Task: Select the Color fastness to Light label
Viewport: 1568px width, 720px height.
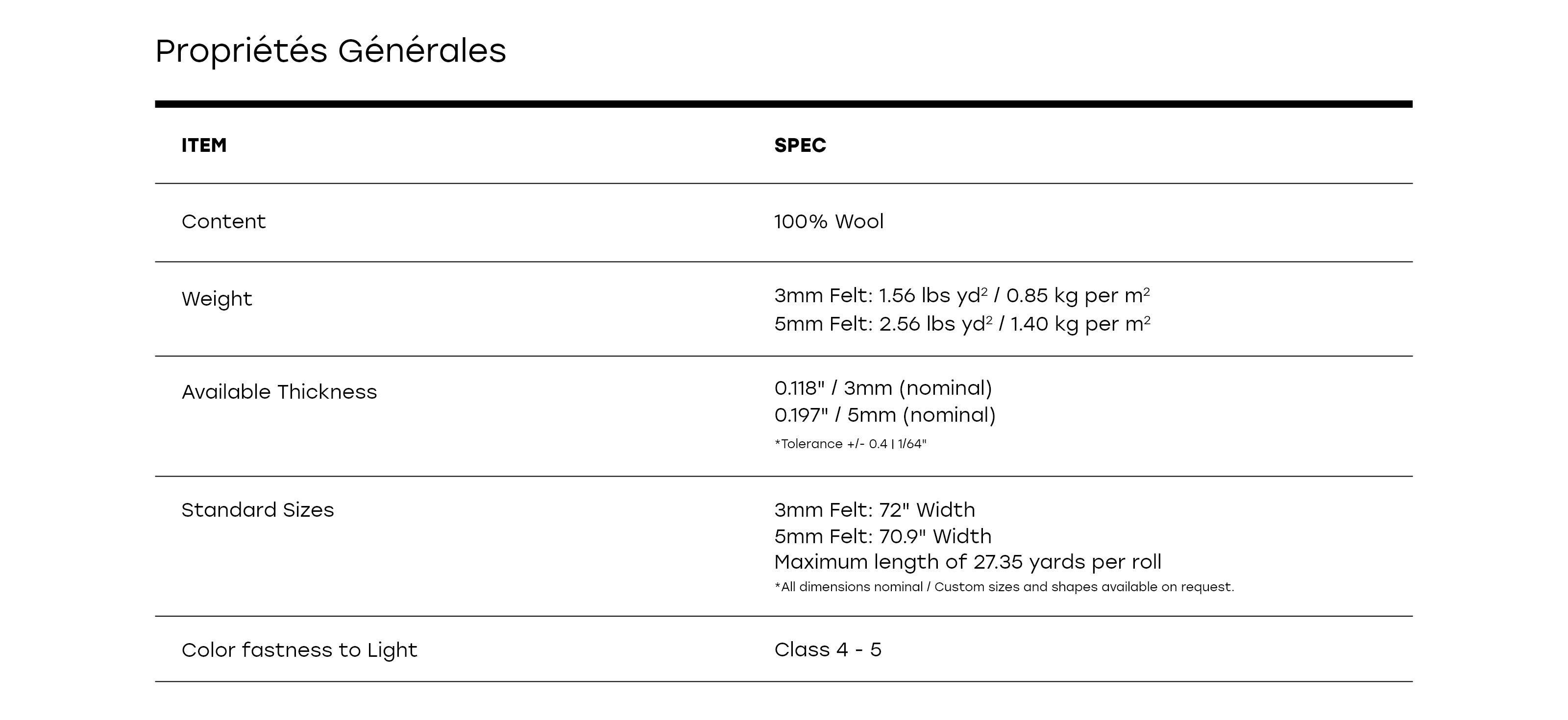Action: (299, 650)
